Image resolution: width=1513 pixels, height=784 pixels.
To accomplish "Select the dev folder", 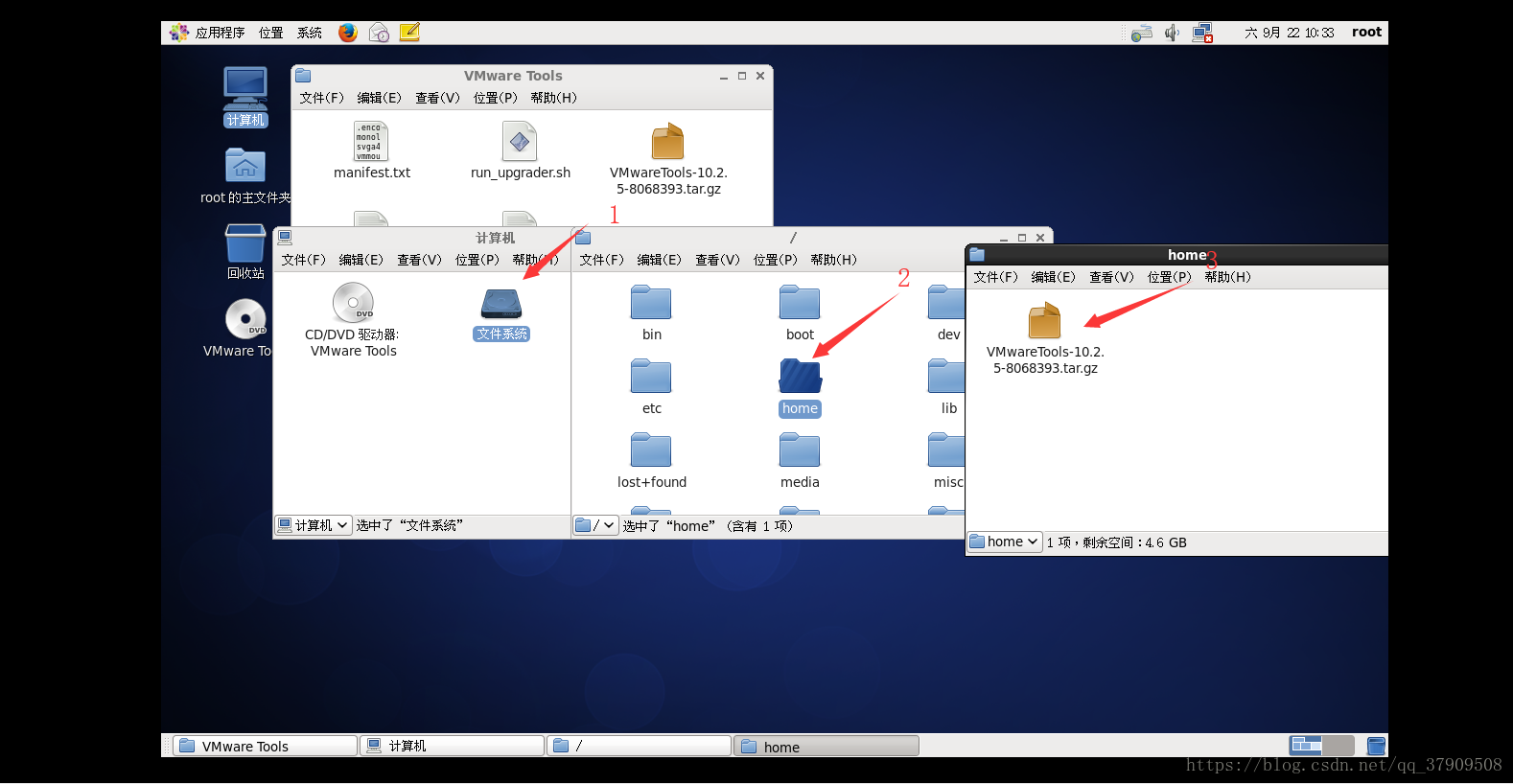I will [x=947, y=312].
